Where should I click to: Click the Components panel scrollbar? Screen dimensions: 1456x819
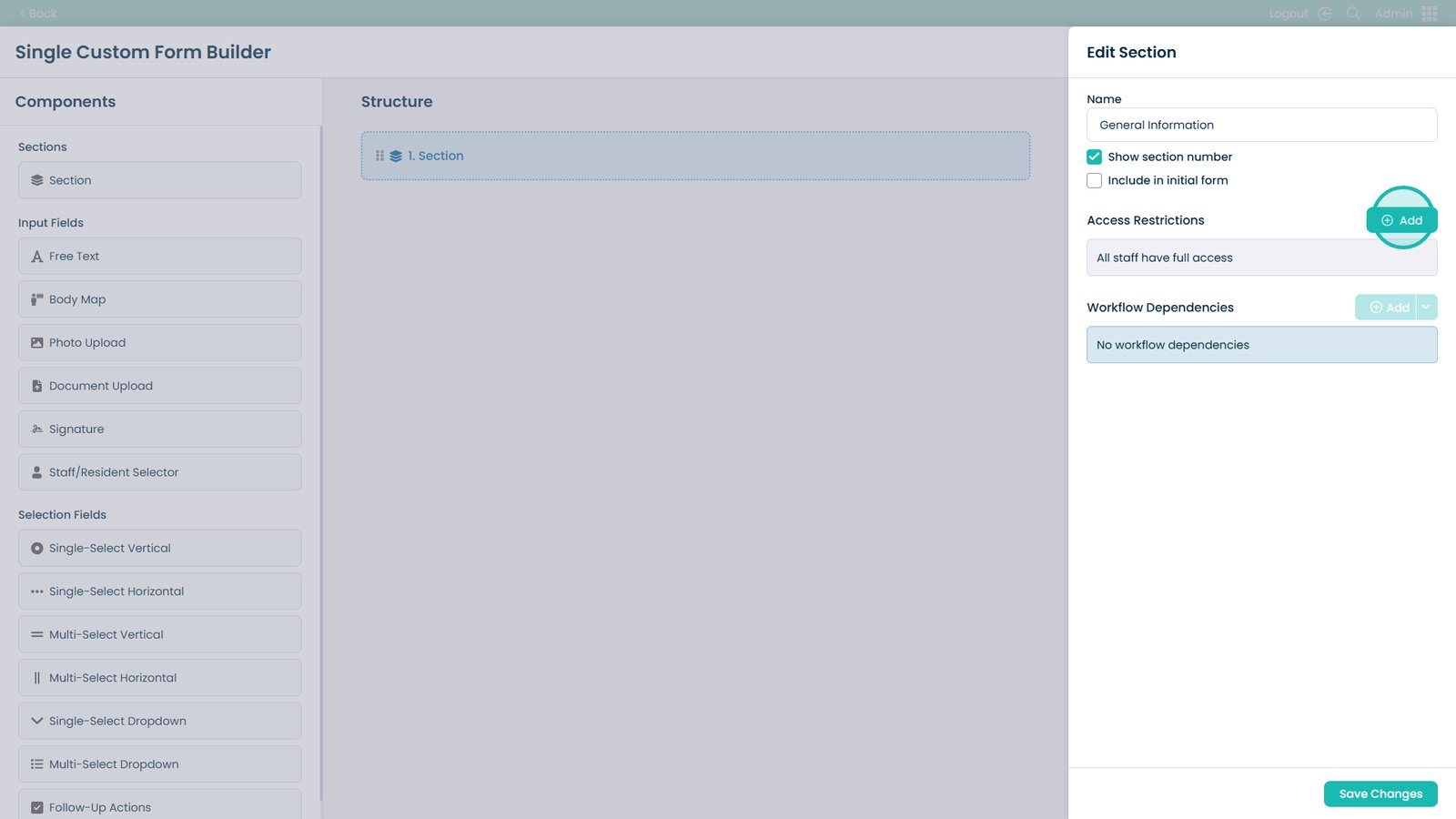tap(320, 464)
